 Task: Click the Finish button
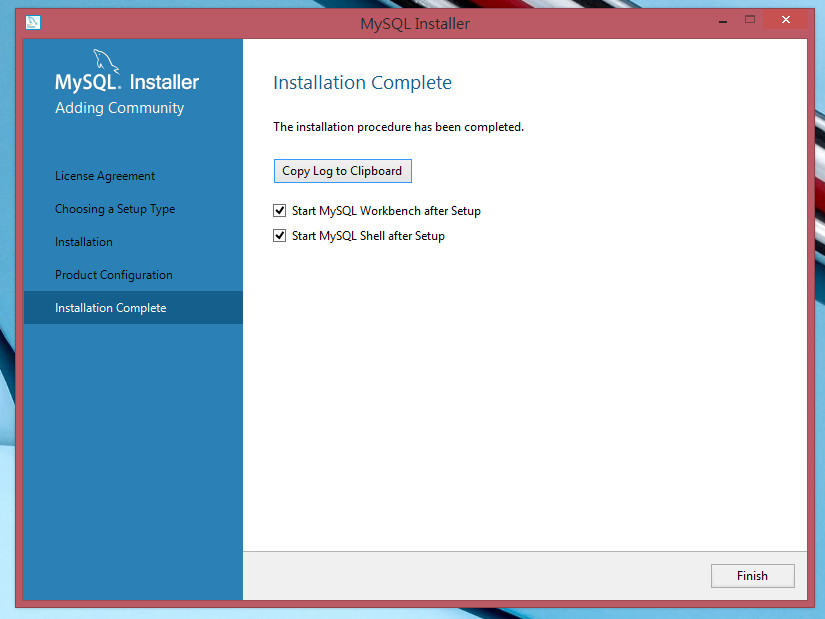click(752, 576)
